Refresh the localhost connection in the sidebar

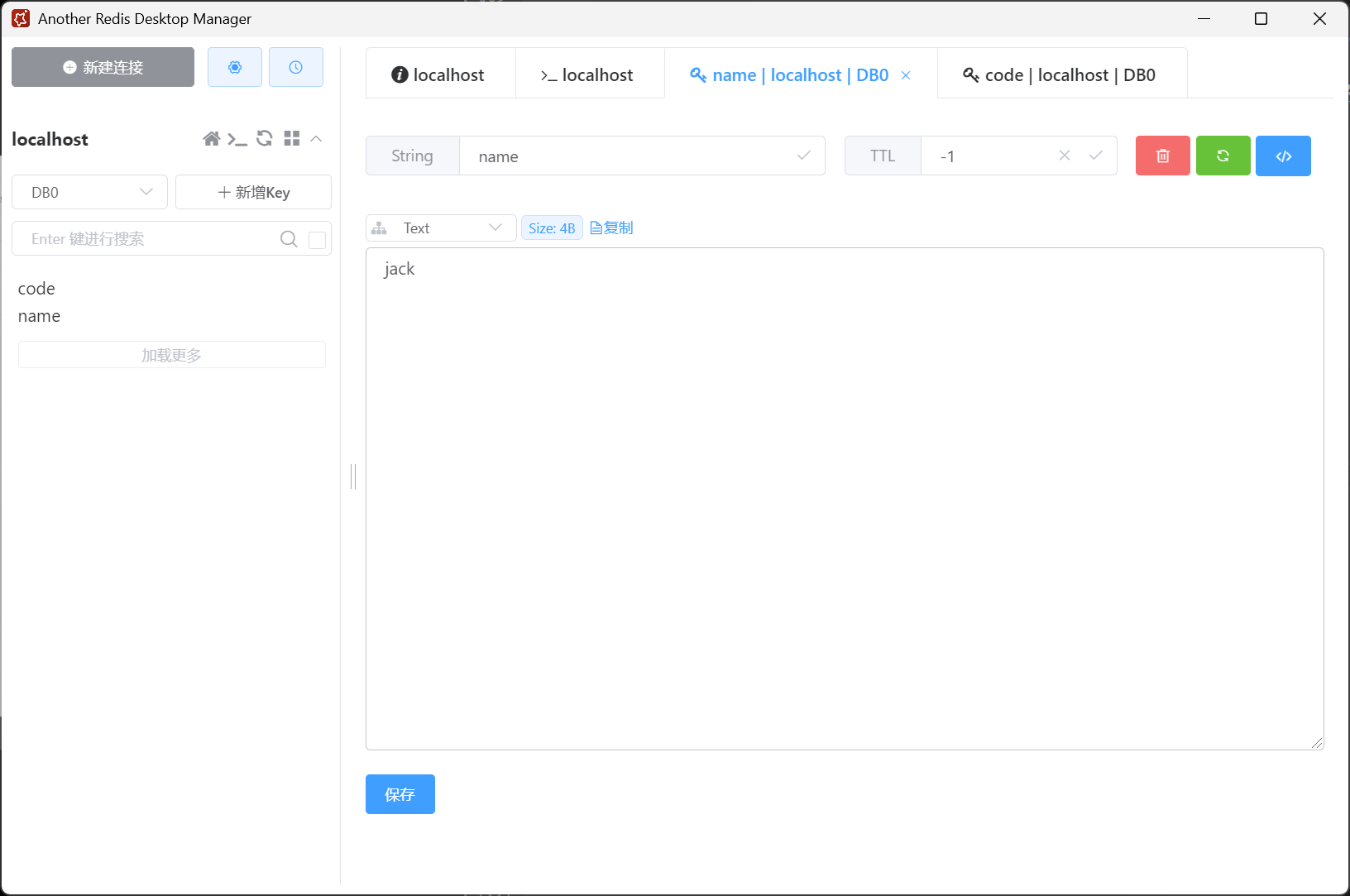point(265,139)
